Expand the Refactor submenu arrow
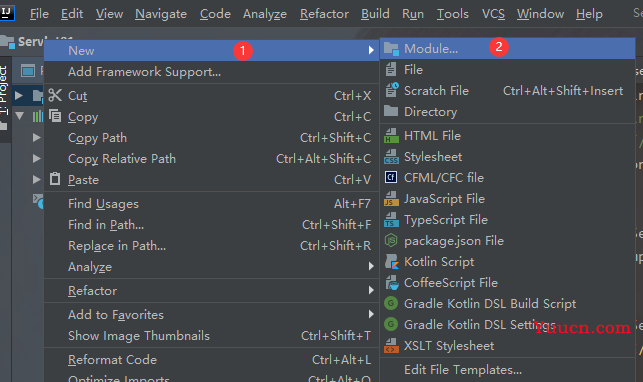 (x=371, y=290)
